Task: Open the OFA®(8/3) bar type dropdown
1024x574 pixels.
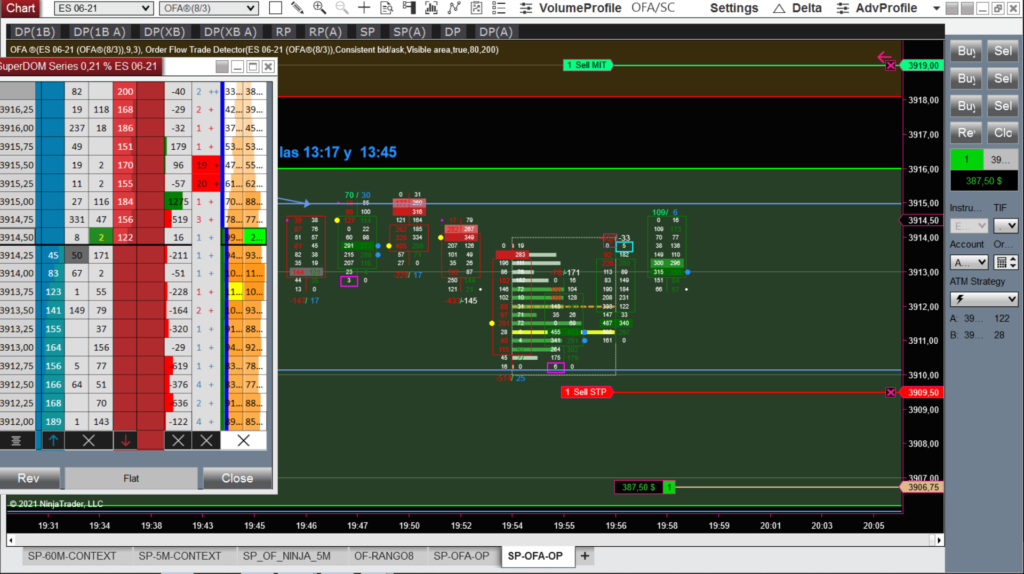Action: 208,8
